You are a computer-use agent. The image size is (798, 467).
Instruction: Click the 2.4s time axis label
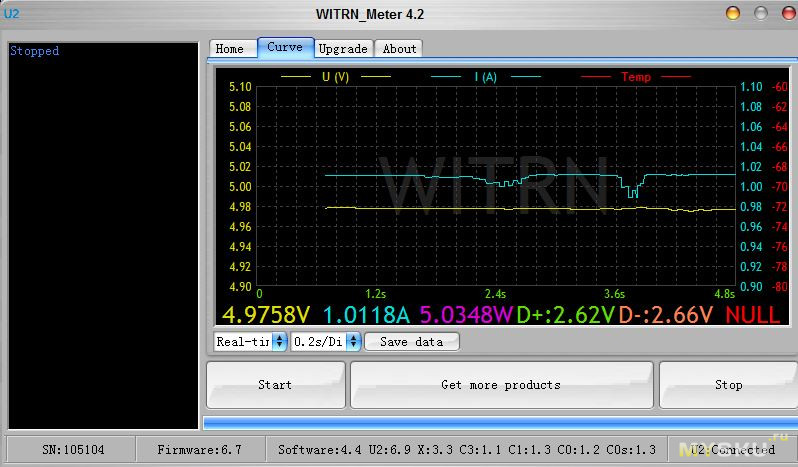(x=495, y=294)
